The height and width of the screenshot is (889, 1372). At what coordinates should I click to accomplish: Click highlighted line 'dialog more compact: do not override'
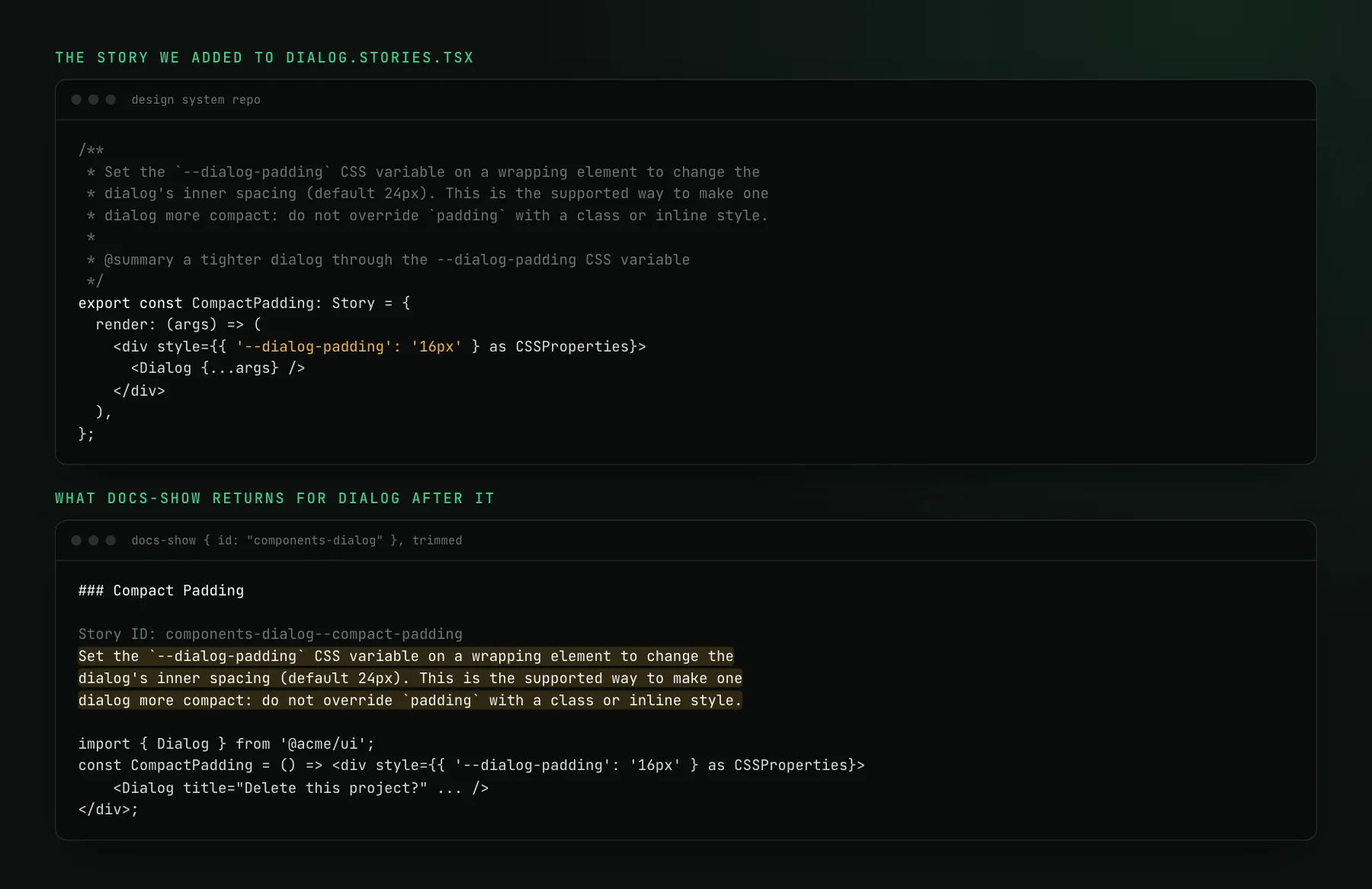click(x=410, y=701)
